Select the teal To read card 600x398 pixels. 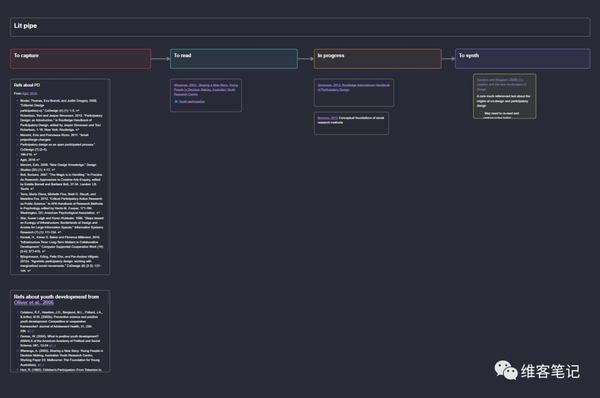[234, 59]
